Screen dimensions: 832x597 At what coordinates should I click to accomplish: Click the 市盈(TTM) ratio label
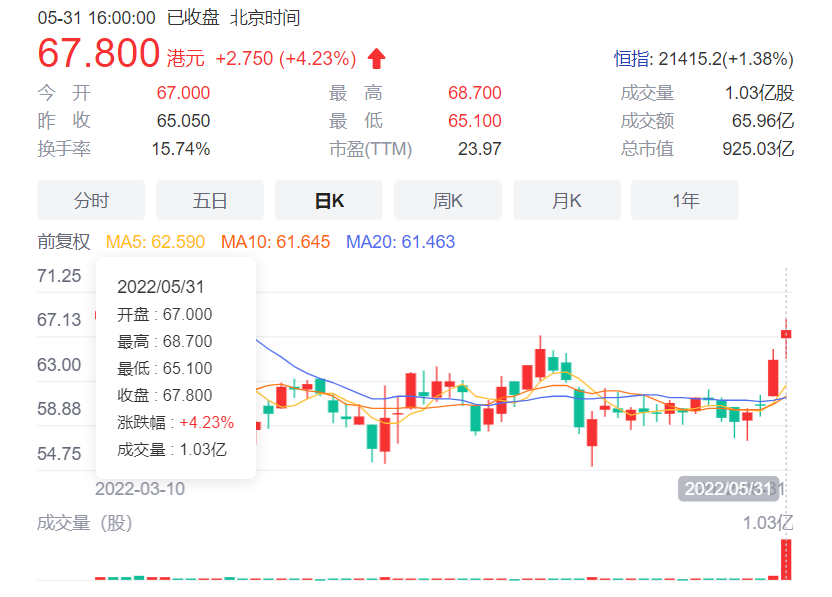tap(370, 149)
